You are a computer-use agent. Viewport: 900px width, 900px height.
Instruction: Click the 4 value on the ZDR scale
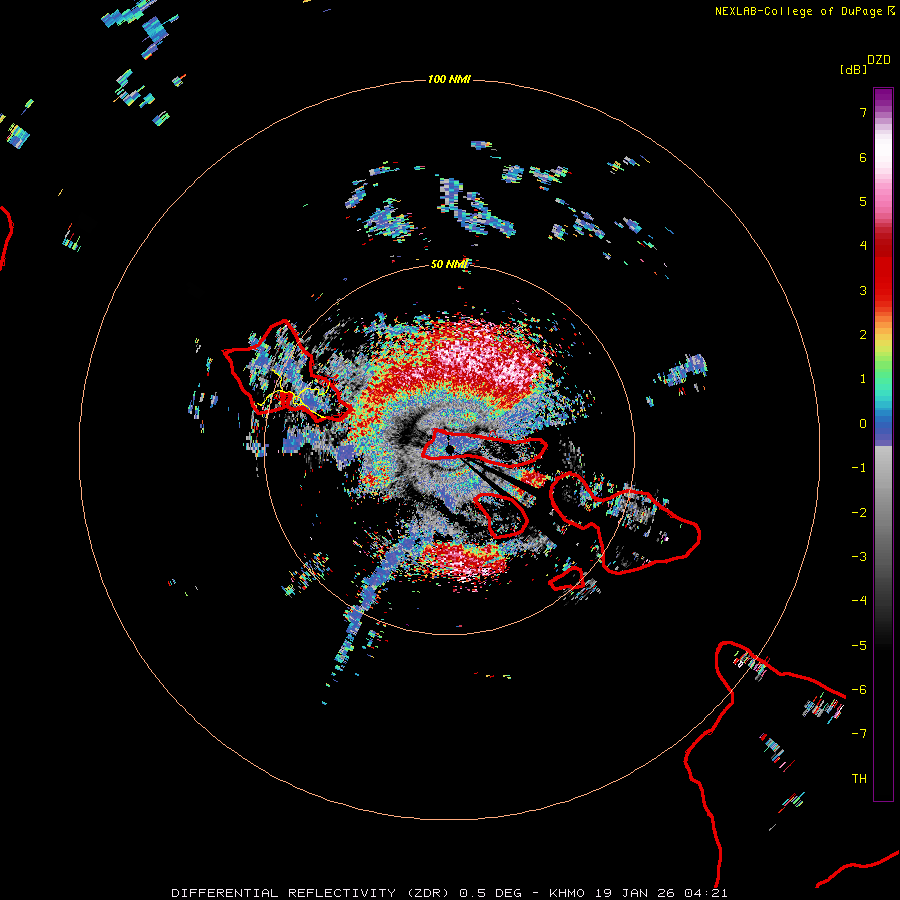point(863,246)
